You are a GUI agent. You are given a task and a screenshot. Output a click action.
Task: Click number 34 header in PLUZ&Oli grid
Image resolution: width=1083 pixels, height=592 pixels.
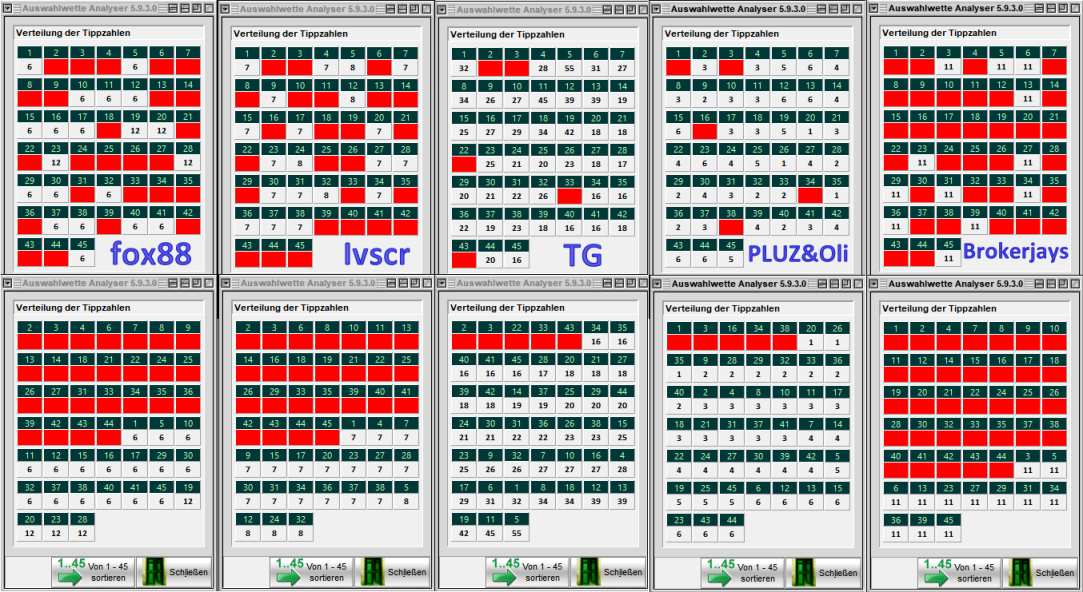(810, 181)
